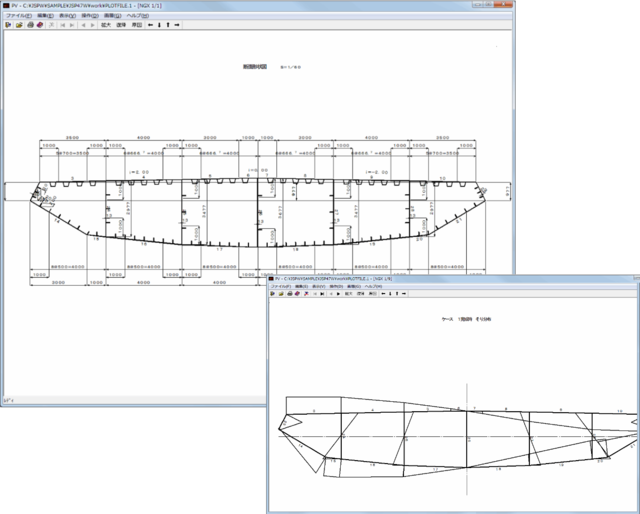Click 原図 original view button in top window
Screen dimensions: 640x514
point(137,25)
